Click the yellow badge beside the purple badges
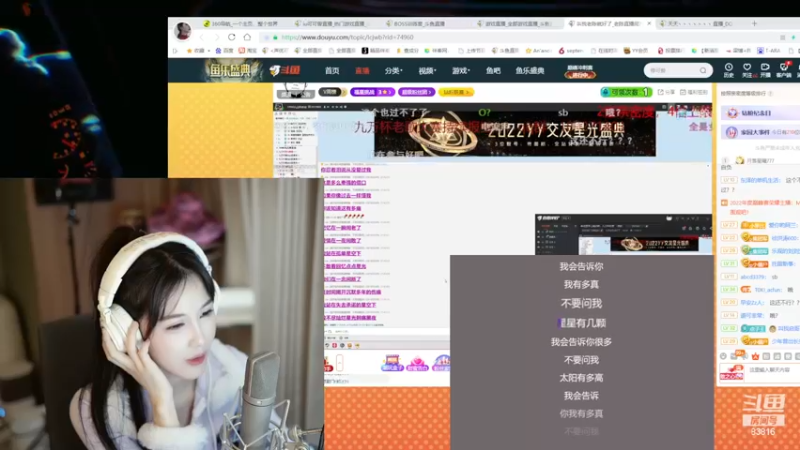The image size is (800, 450). (456, 92)
